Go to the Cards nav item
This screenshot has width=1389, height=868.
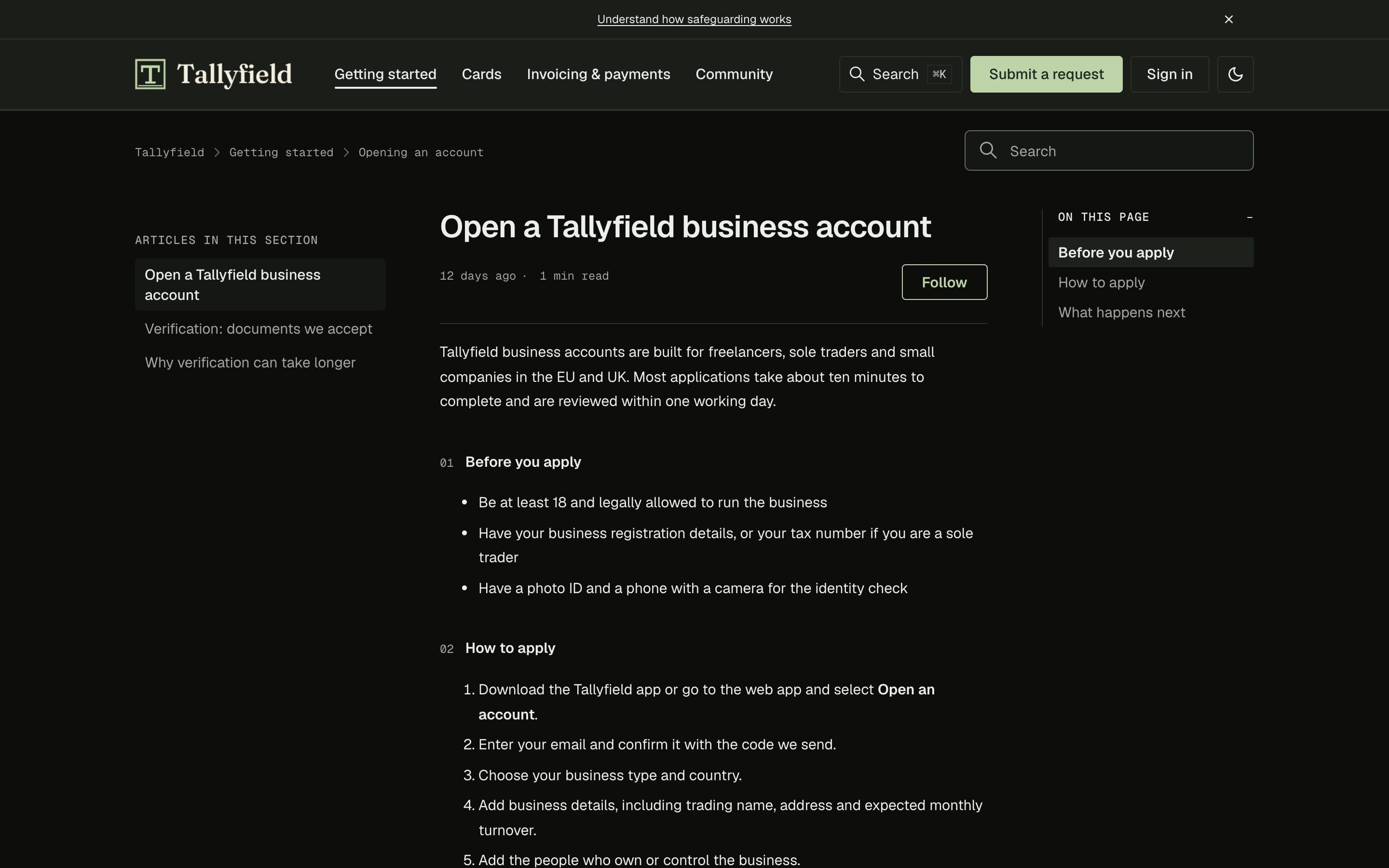click(481, 74)
